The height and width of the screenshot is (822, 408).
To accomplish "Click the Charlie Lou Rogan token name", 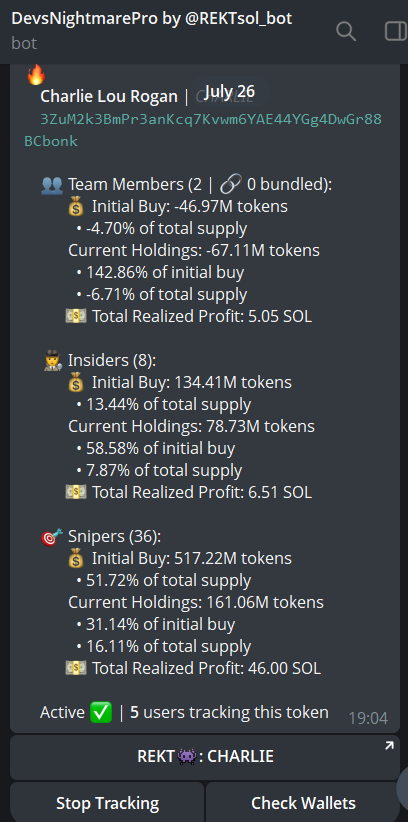I will (x=109, y=96).
